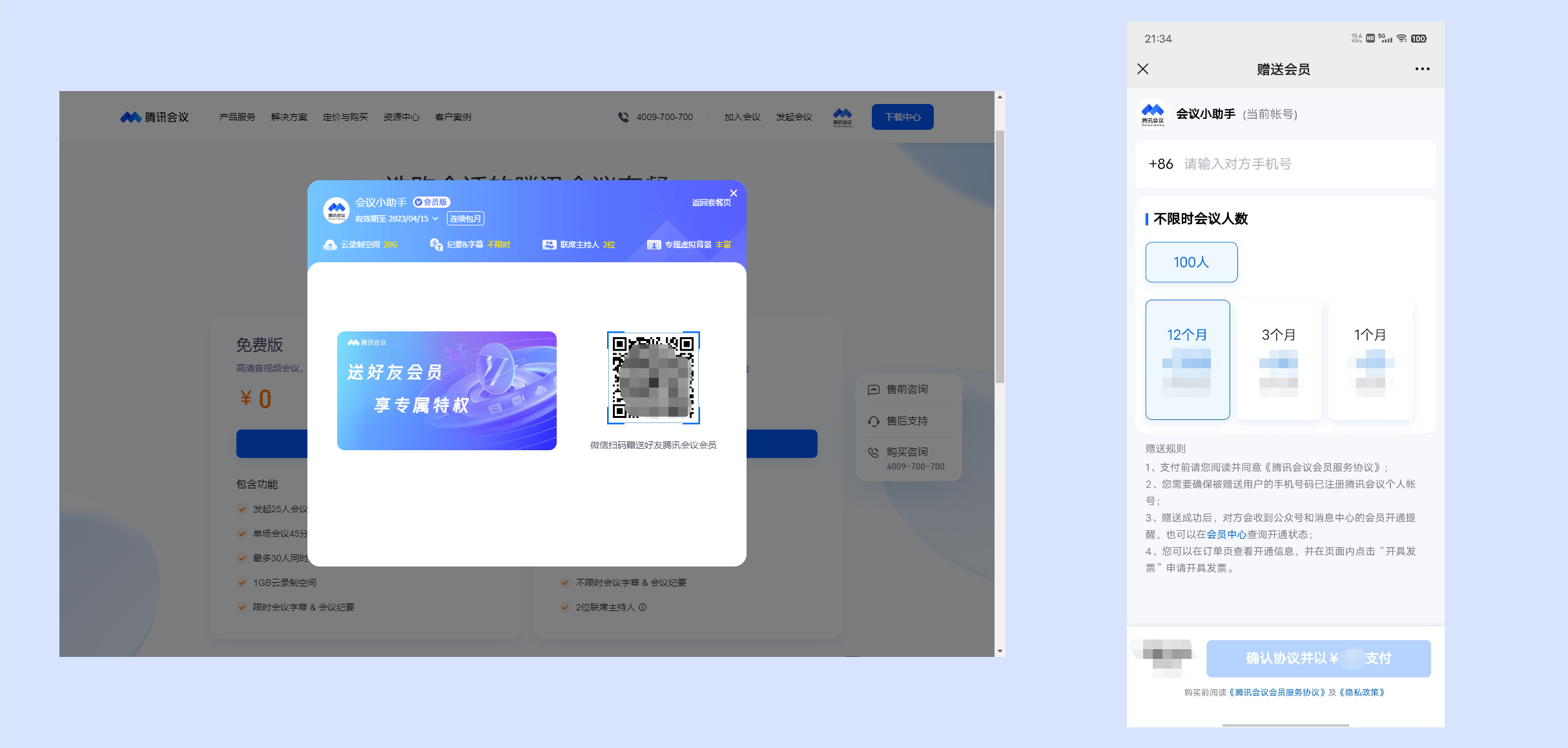Viewport: 1568px width, 748px height.
Task: Open the 客户案例 menu
Action: tap(453, 117)
